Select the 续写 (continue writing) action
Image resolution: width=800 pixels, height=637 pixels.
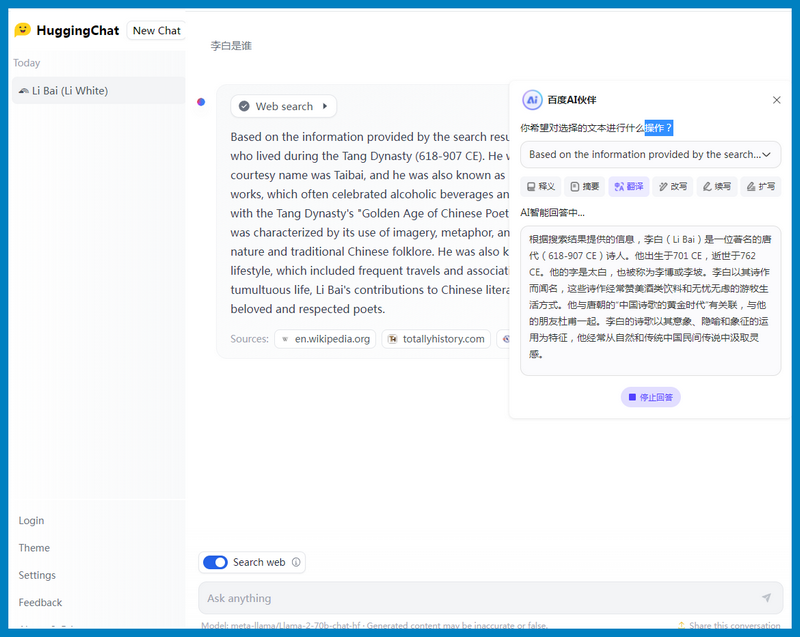point(716,187)
